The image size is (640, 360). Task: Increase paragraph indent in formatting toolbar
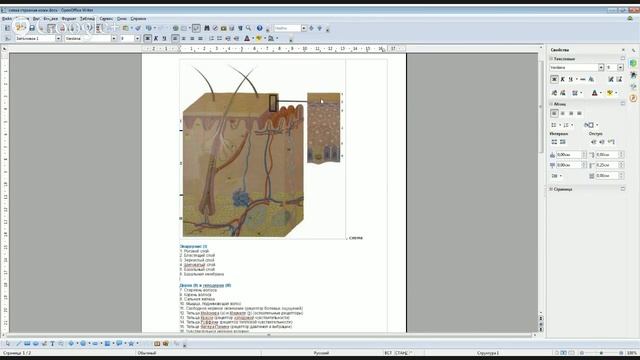pos(236,38)
